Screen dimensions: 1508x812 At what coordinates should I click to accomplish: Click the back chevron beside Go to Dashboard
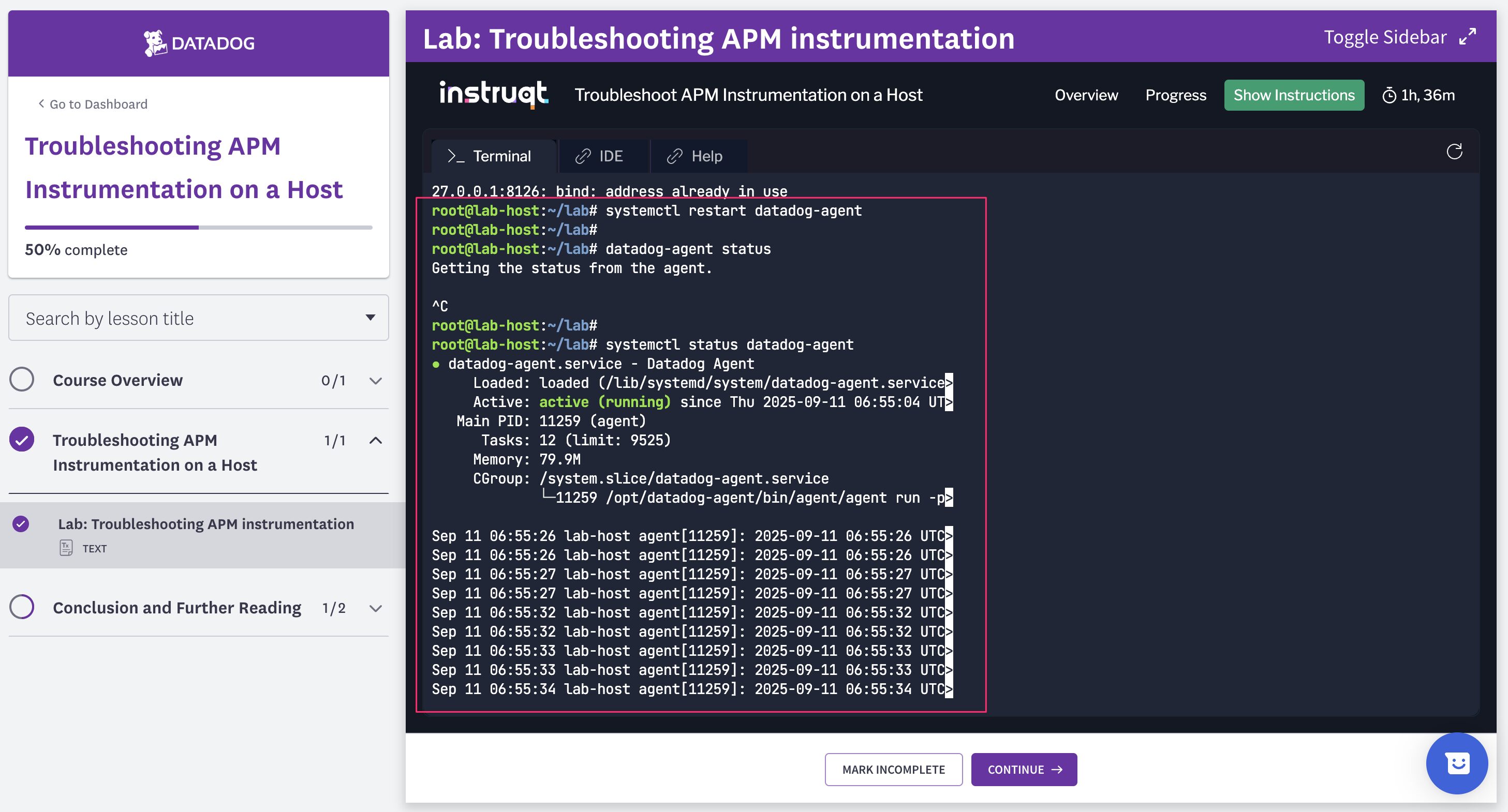41,103
